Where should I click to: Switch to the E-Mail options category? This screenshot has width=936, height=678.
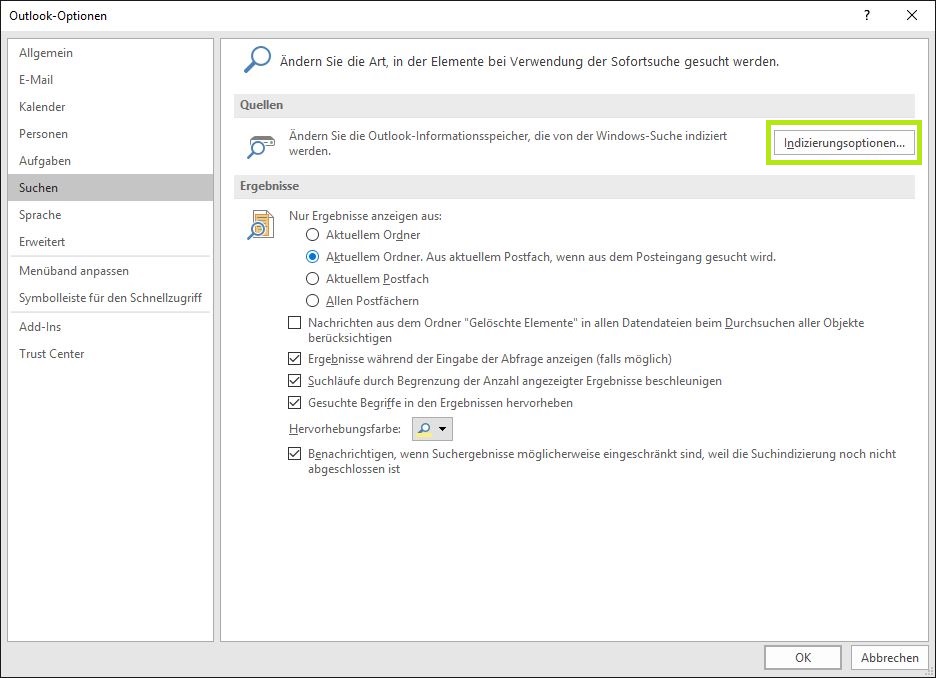(x=110, y=79)
